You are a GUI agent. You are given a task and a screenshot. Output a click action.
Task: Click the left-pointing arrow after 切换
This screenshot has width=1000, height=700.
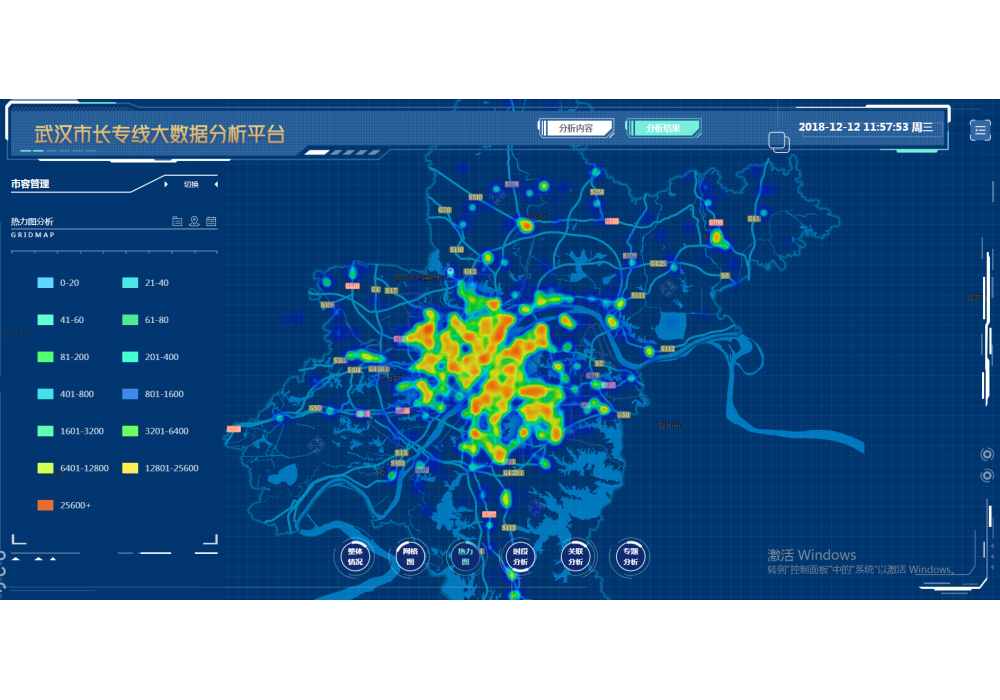click(x=216, y=184)
